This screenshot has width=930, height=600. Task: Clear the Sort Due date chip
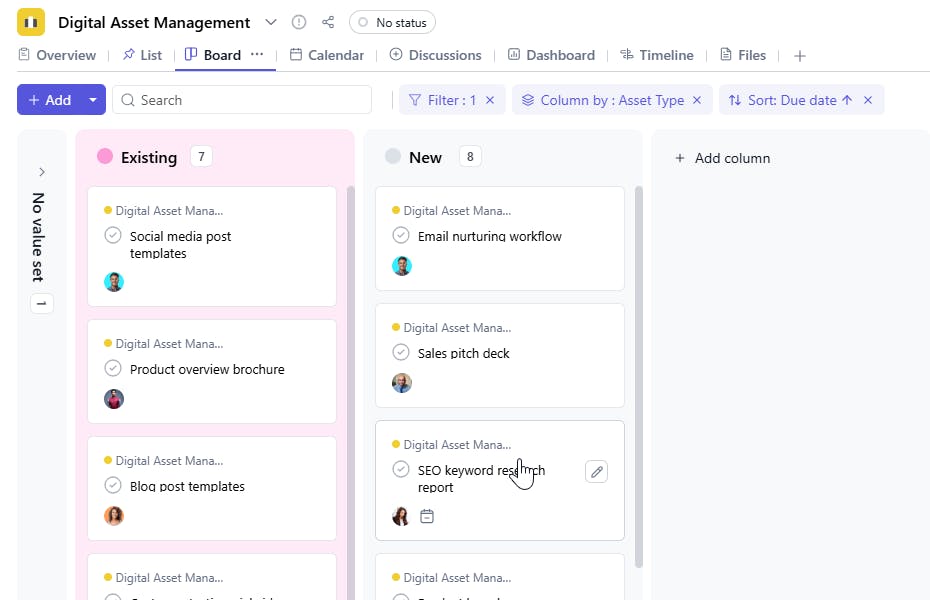[x=868, y=100]
